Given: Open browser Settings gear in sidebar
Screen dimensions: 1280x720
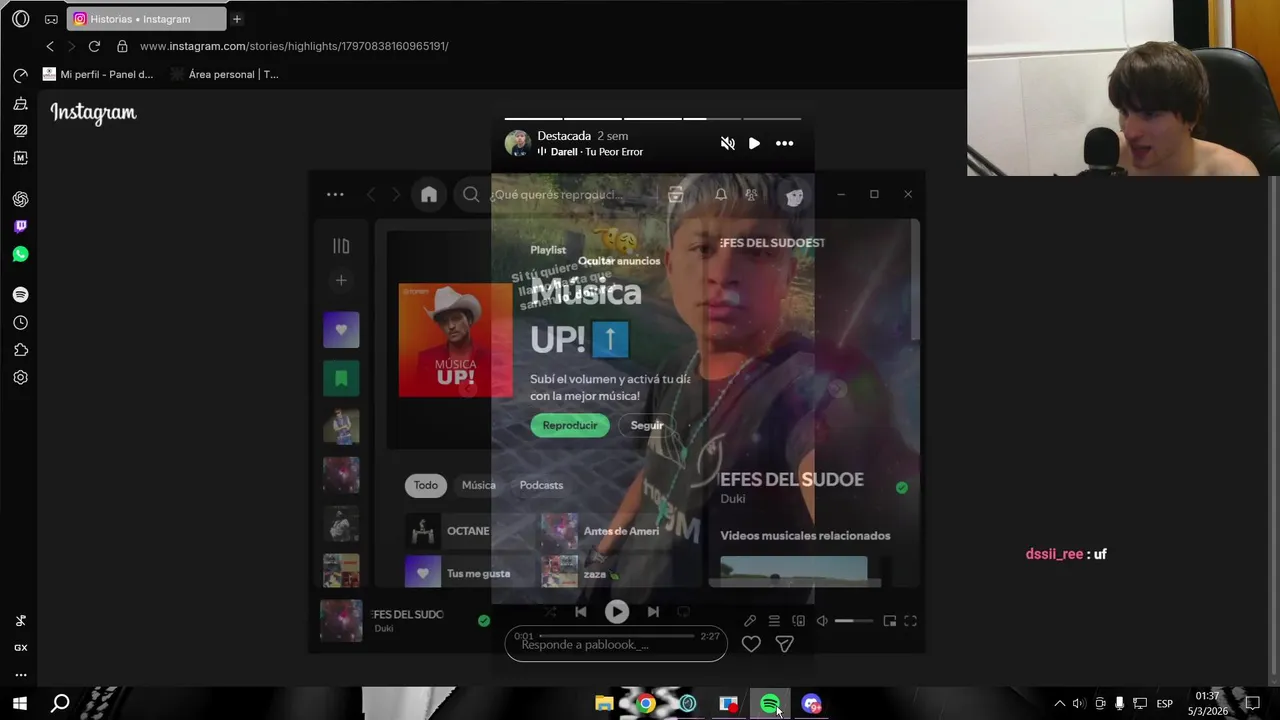Looking at the screenshot, I should point(20,378).
